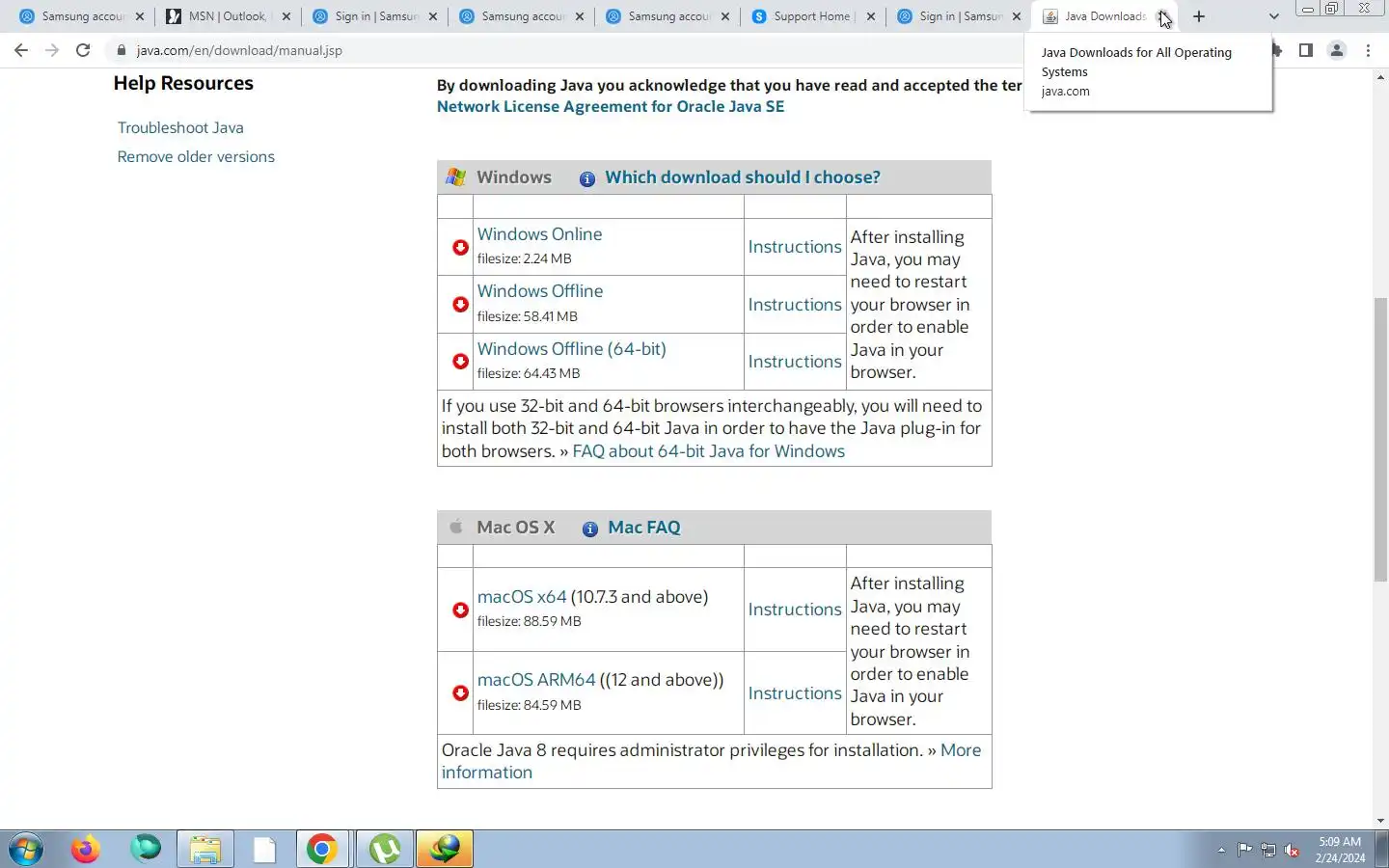Image resolution: width=1389 pixels, height=868 pixels.
Task: Go back to the previous page
Action: tap(21, 50)
